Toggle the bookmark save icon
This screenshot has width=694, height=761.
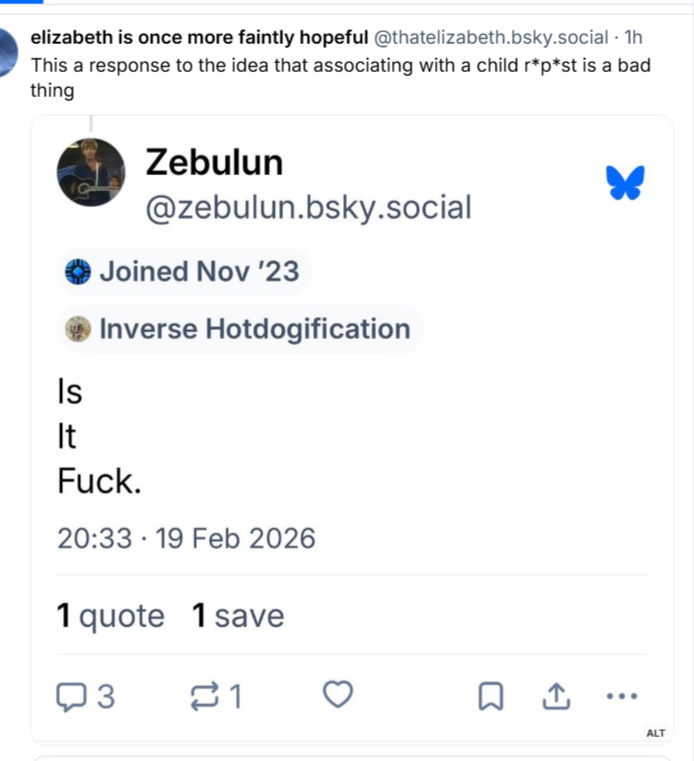click(490, 696)
